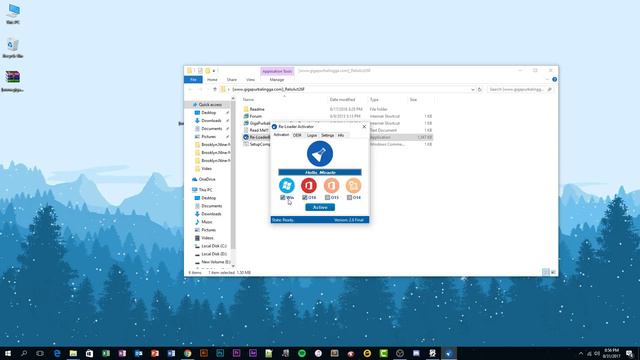Screen dimensions: 640x360
Task: Close the Re-Loader Activator dialog
Action: click(364, 127)
